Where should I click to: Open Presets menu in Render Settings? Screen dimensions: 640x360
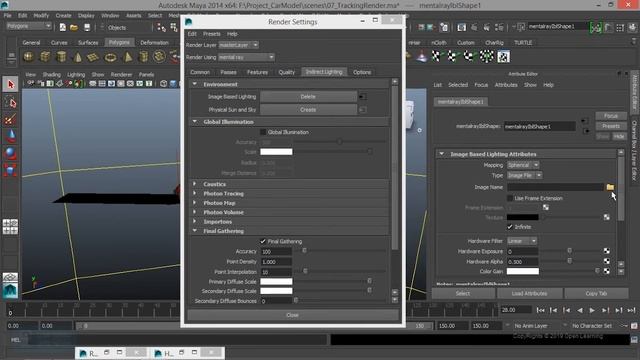pos(211,34)
